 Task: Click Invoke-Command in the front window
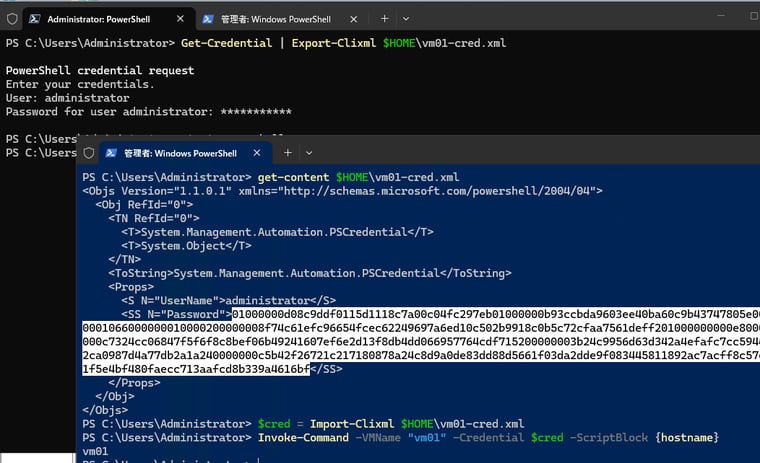pos(303,438)
